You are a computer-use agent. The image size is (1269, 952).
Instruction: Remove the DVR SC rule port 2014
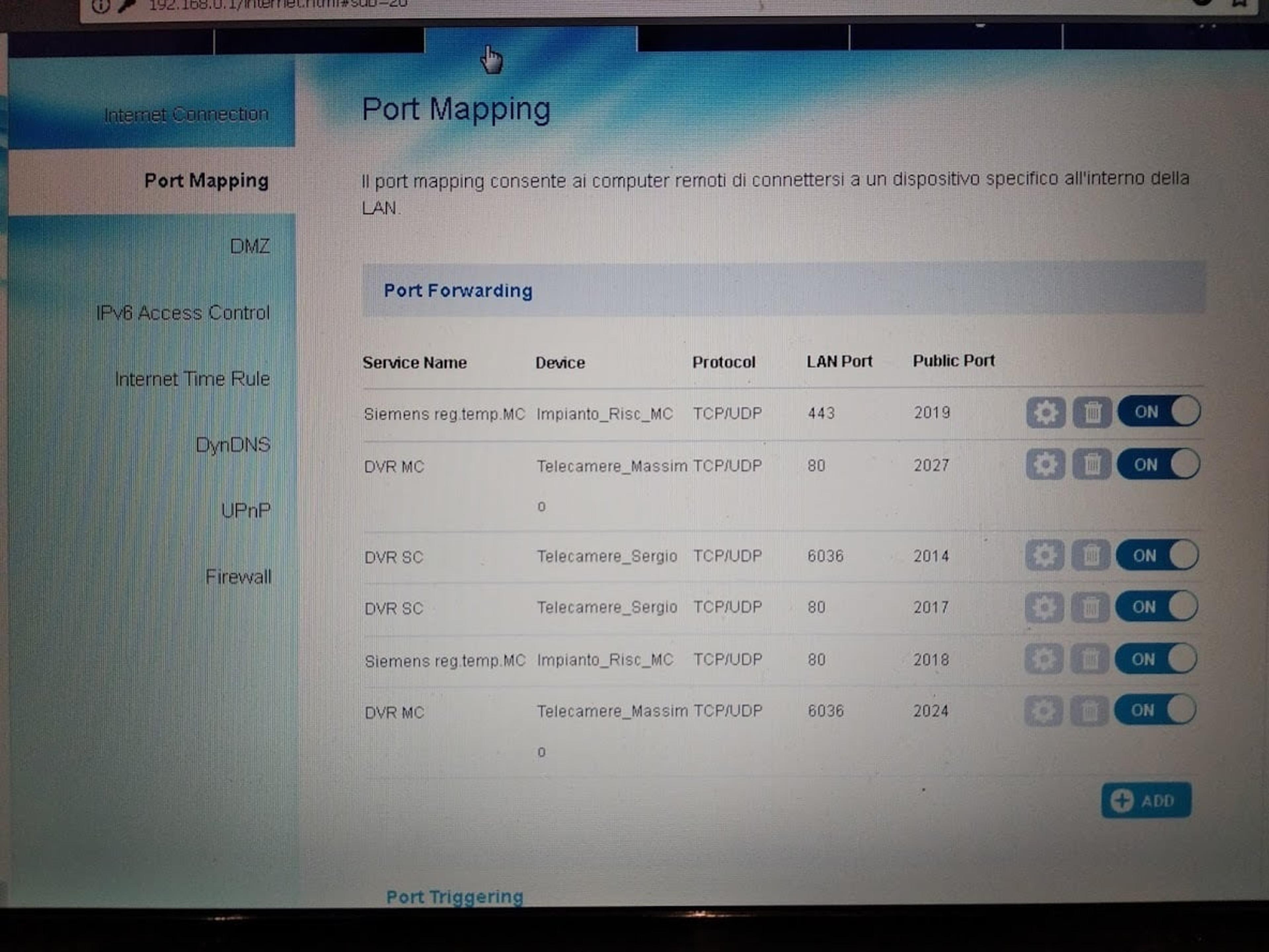[1091, 555]
